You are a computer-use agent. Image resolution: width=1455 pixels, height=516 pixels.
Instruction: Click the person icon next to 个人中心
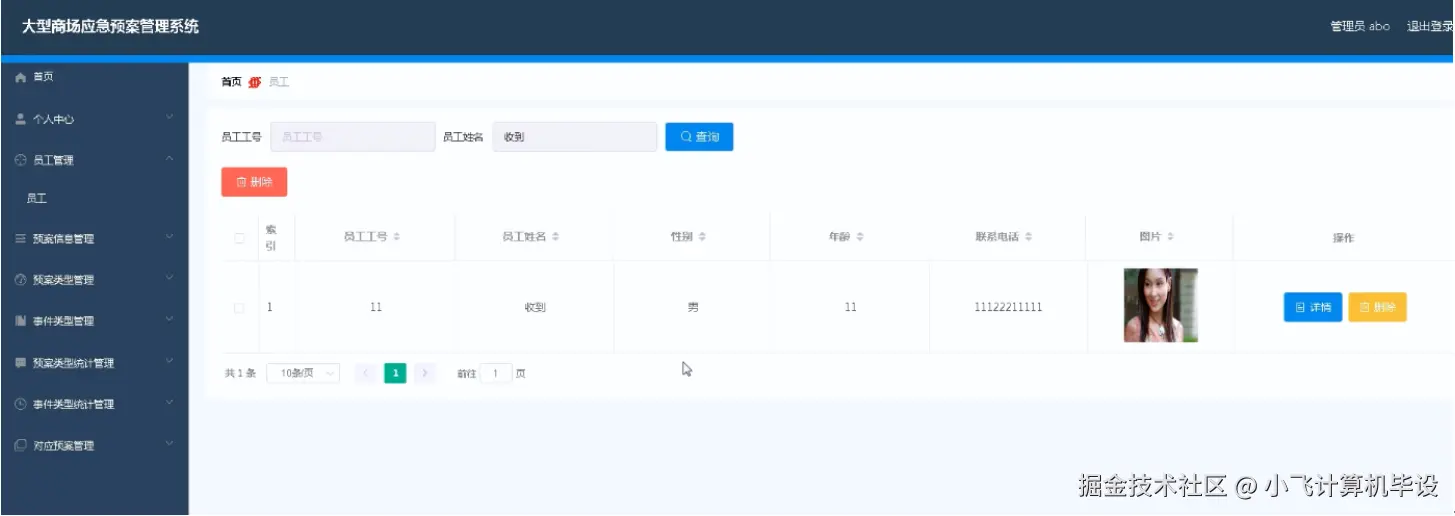pos(20,119)
